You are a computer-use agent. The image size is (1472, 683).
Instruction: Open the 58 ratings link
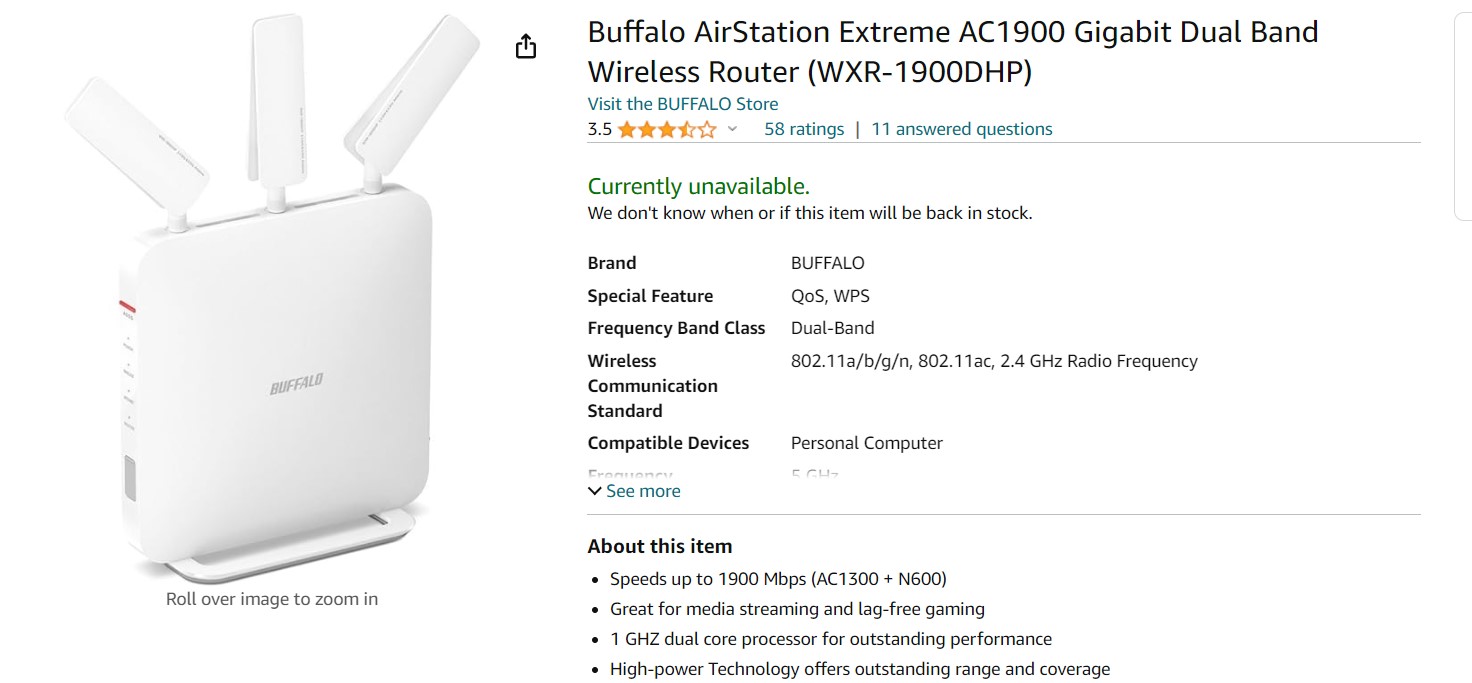coord(804,129)
